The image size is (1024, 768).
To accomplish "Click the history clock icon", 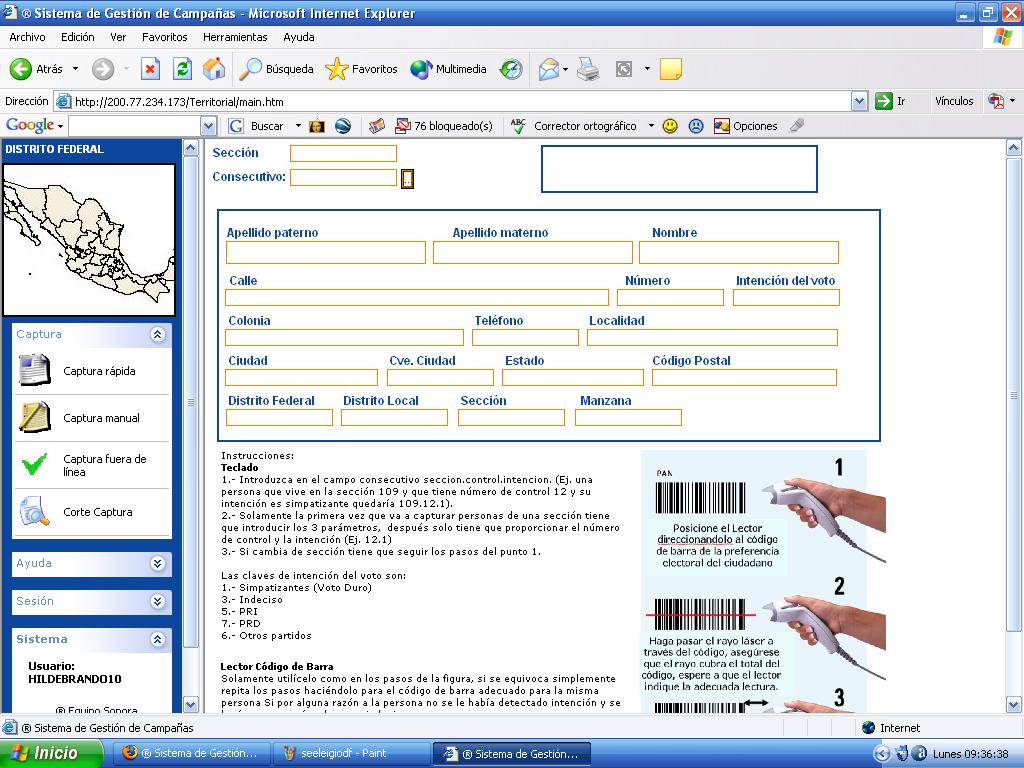I will [511, 69].
